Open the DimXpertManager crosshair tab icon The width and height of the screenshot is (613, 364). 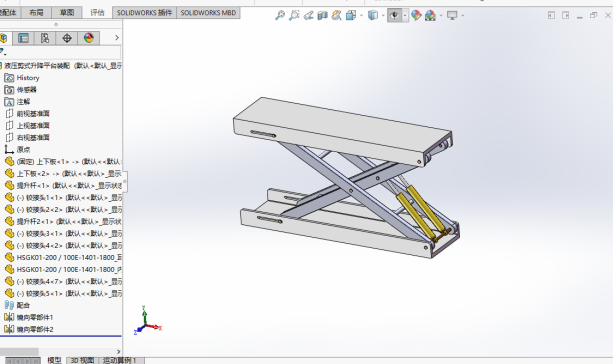pyautogui.click(x=67, y=38)
